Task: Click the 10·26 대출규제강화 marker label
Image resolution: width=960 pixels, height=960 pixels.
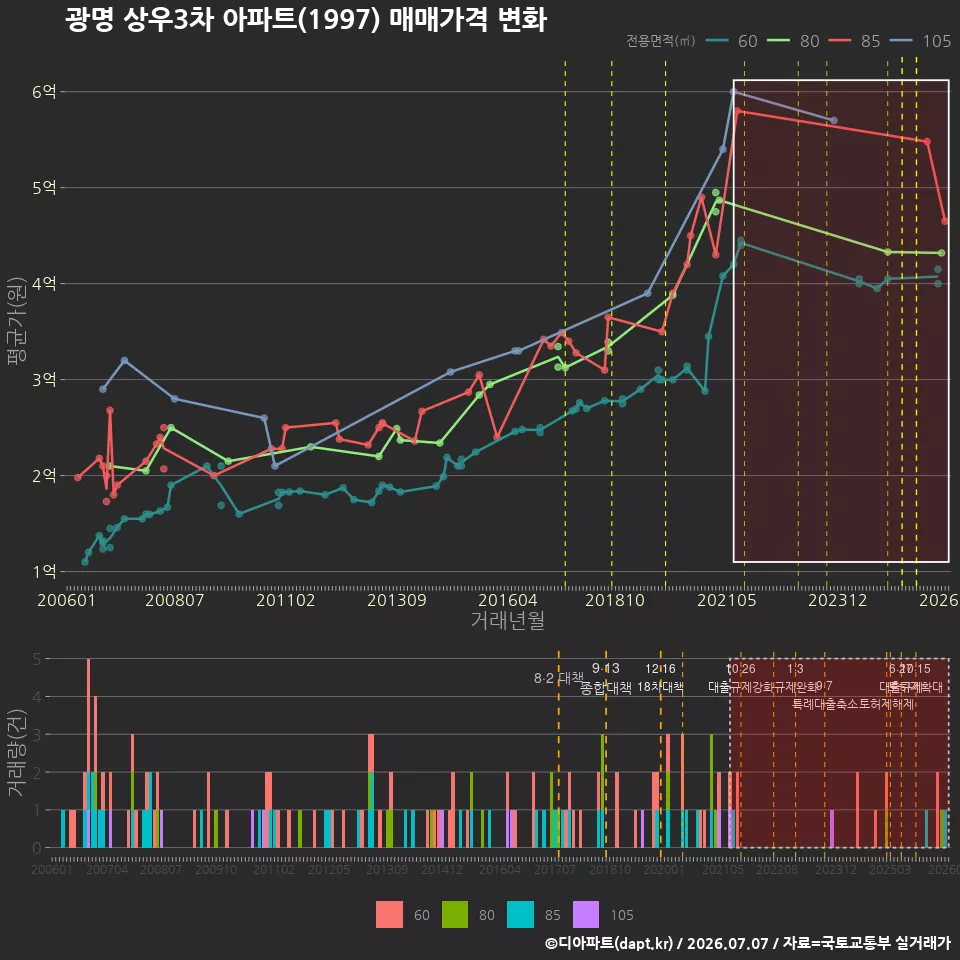Action: (741, 678)
